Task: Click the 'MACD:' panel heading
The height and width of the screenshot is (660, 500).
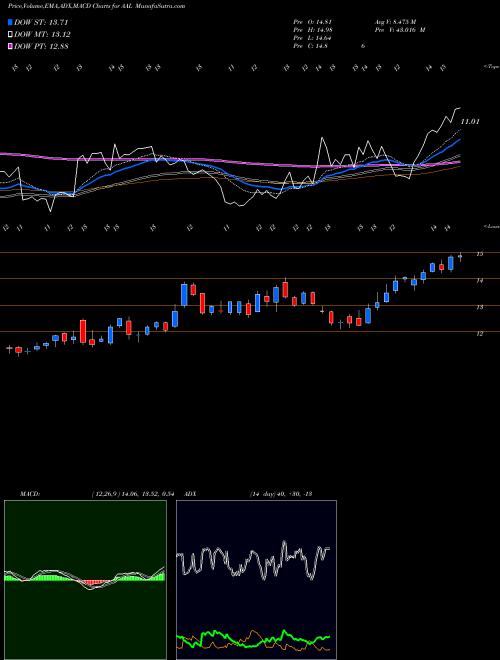Action: pos(29,494)
